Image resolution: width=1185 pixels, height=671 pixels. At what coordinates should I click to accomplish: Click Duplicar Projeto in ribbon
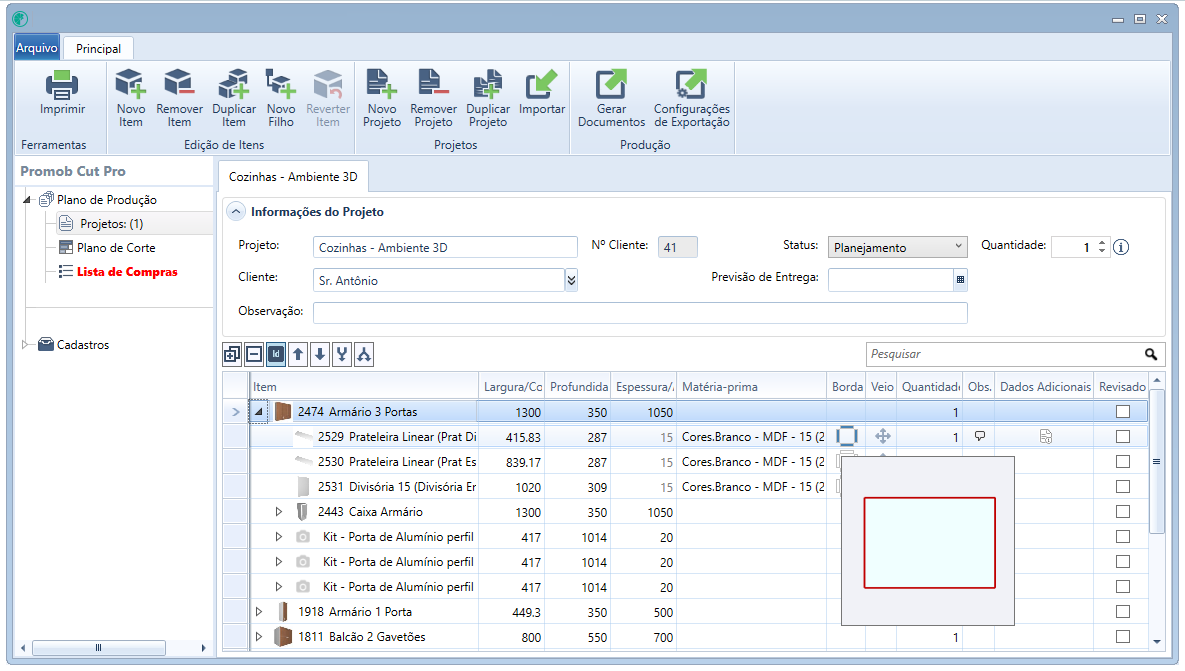pyautogui.click(x=487, y=98)
